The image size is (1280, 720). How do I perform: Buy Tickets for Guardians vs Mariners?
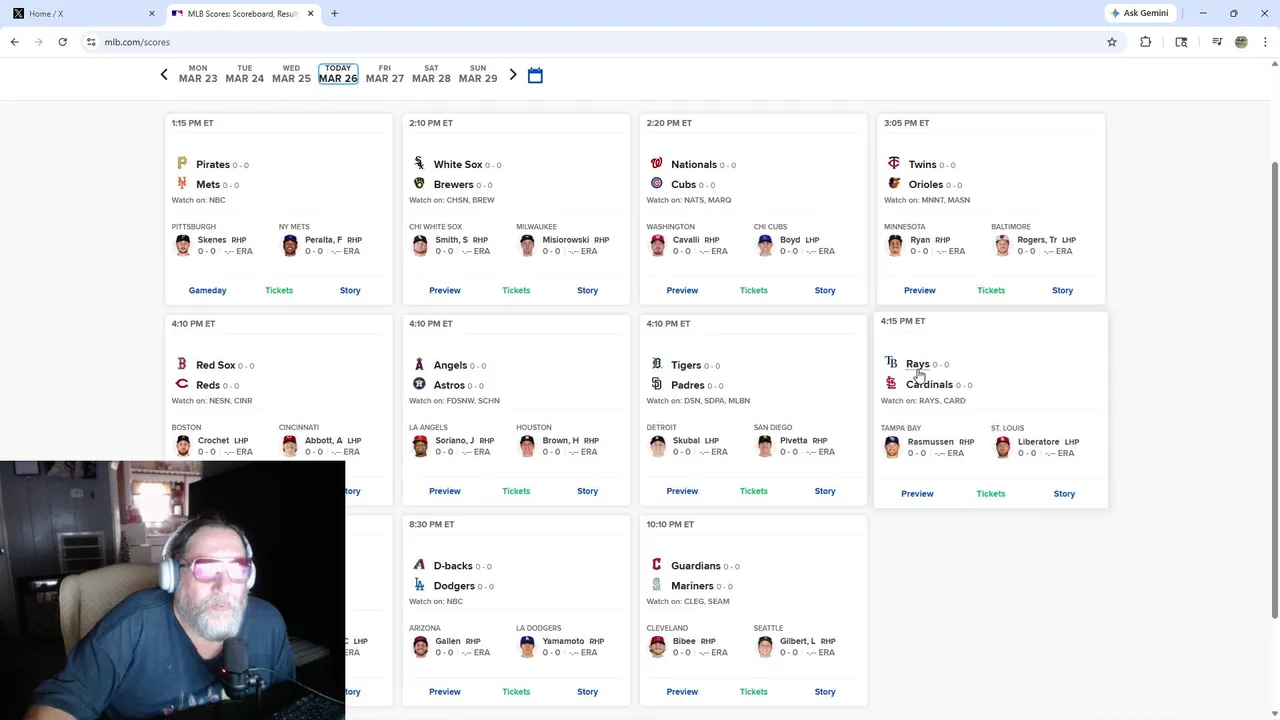(x=754, y=692)
